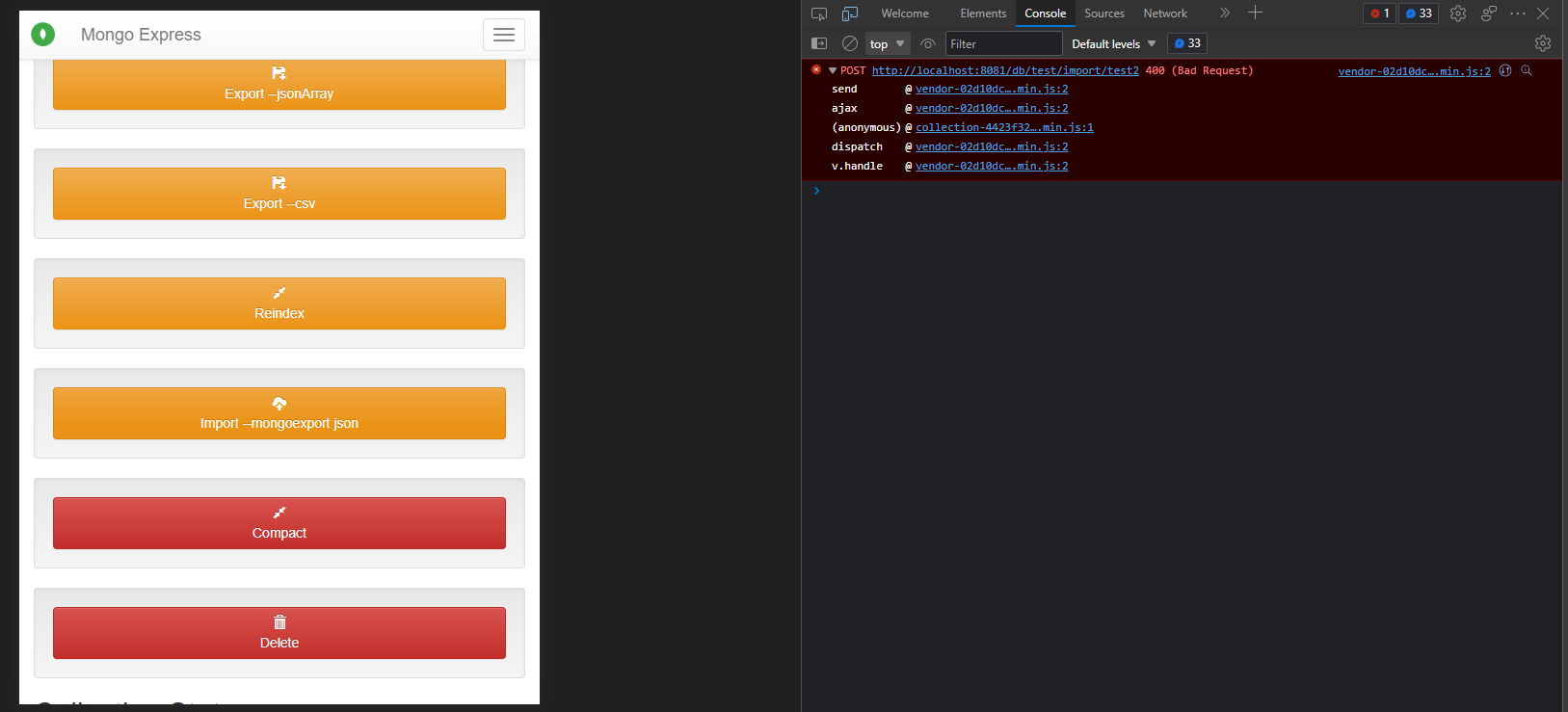Click the red error count badge
Image resolution: width=1568 pixels, height=712 pixels.
1379,13
